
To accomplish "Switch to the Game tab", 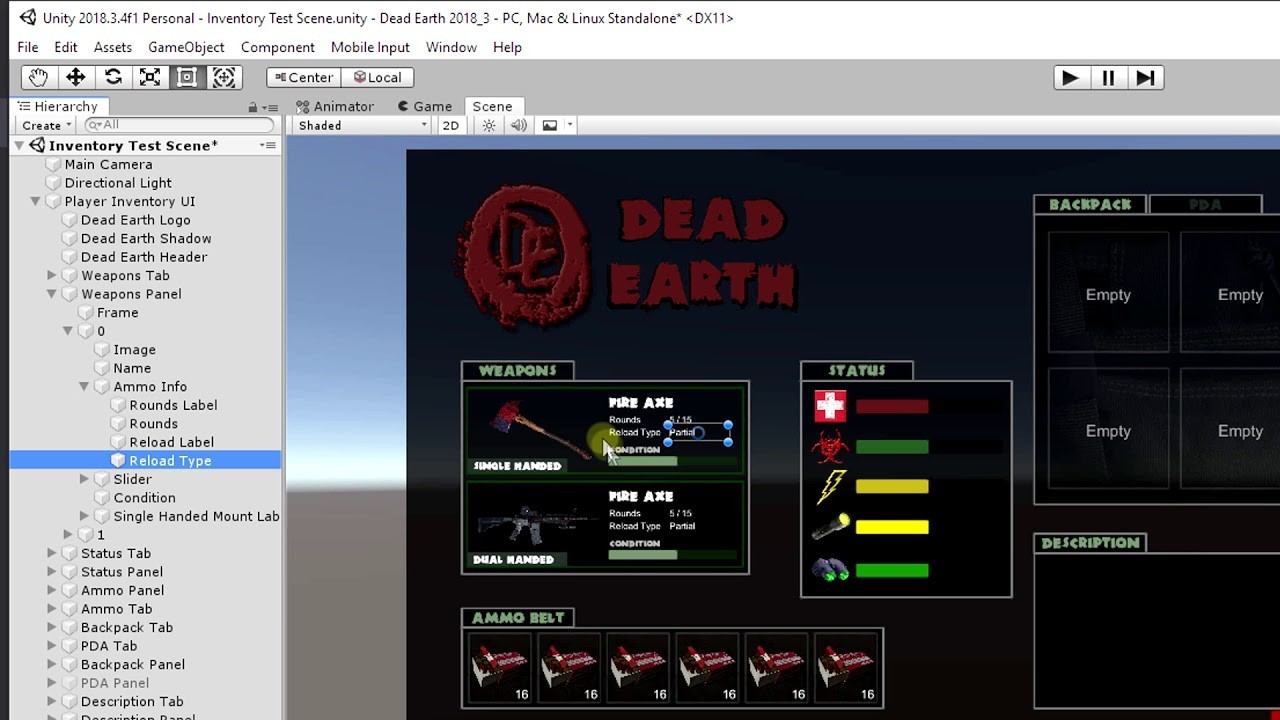I will [x=425, y=106].
